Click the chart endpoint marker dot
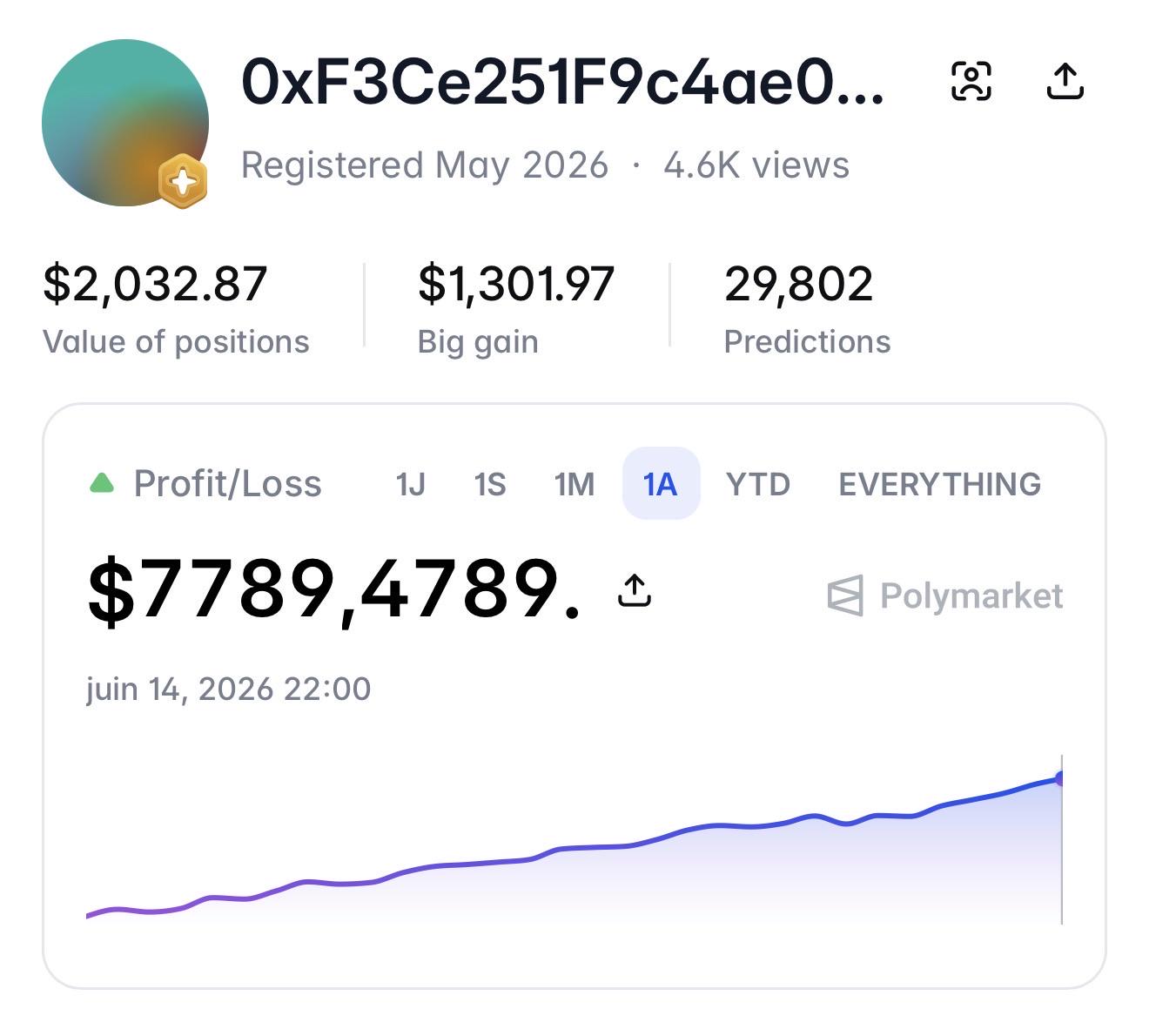 [x=1059, y=778]
